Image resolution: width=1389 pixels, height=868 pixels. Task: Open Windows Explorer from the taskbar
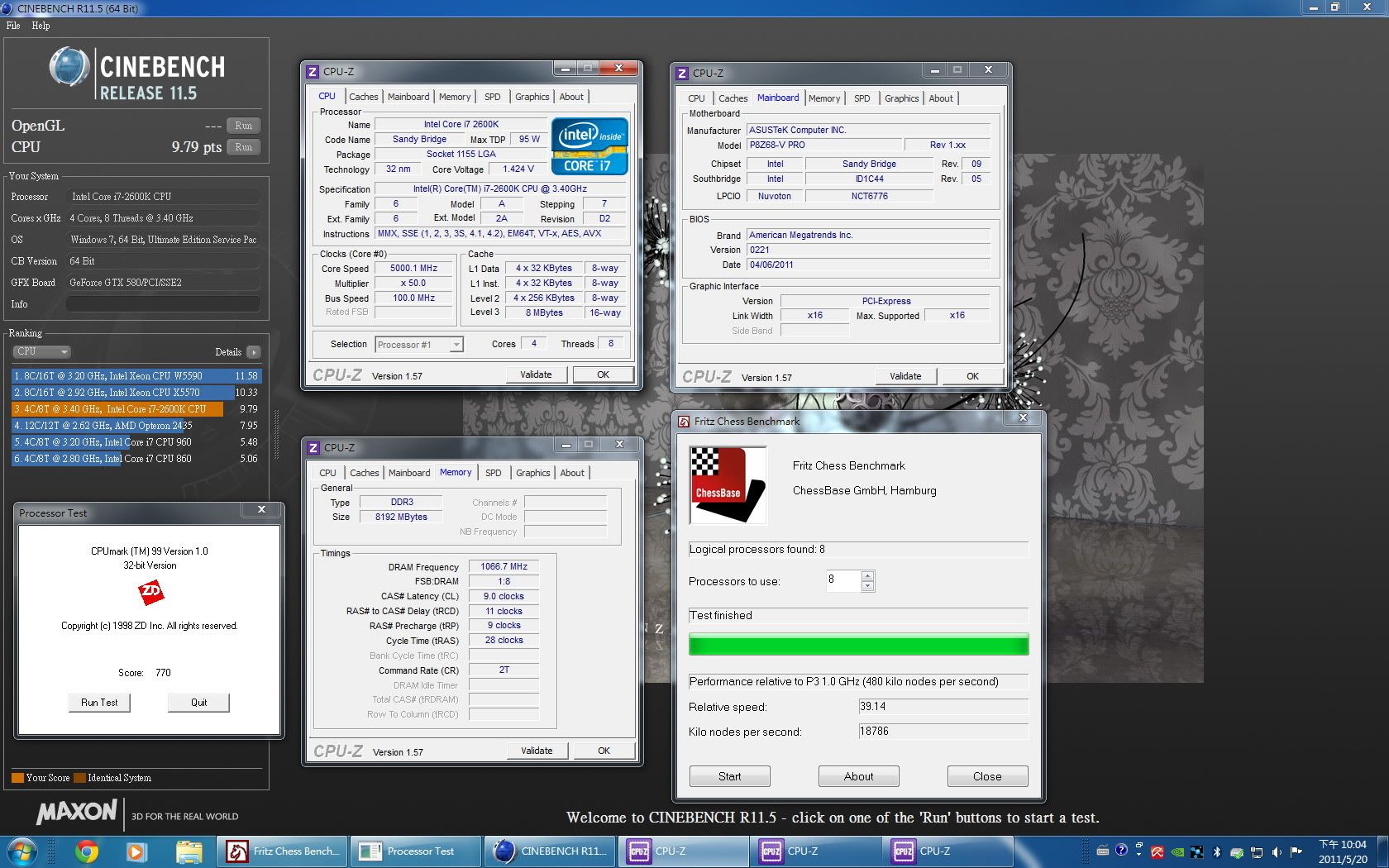pyautogui.click(x=189, y=851)
